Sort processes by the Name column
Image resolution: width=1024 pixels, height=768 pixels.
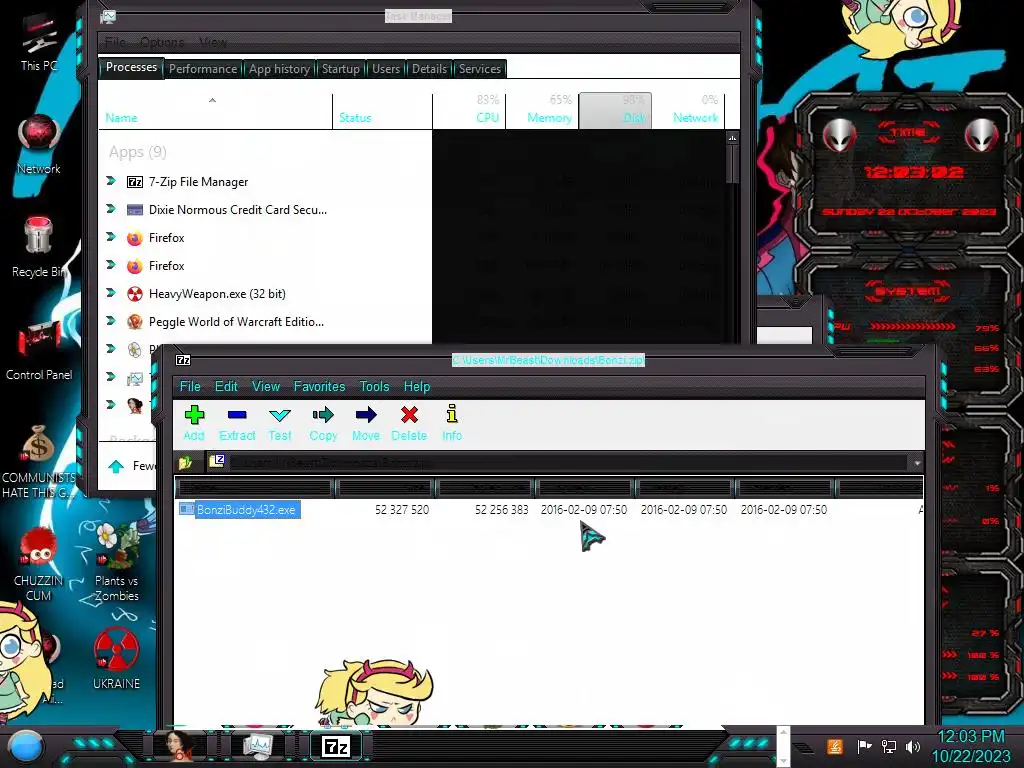click(216, 112)
